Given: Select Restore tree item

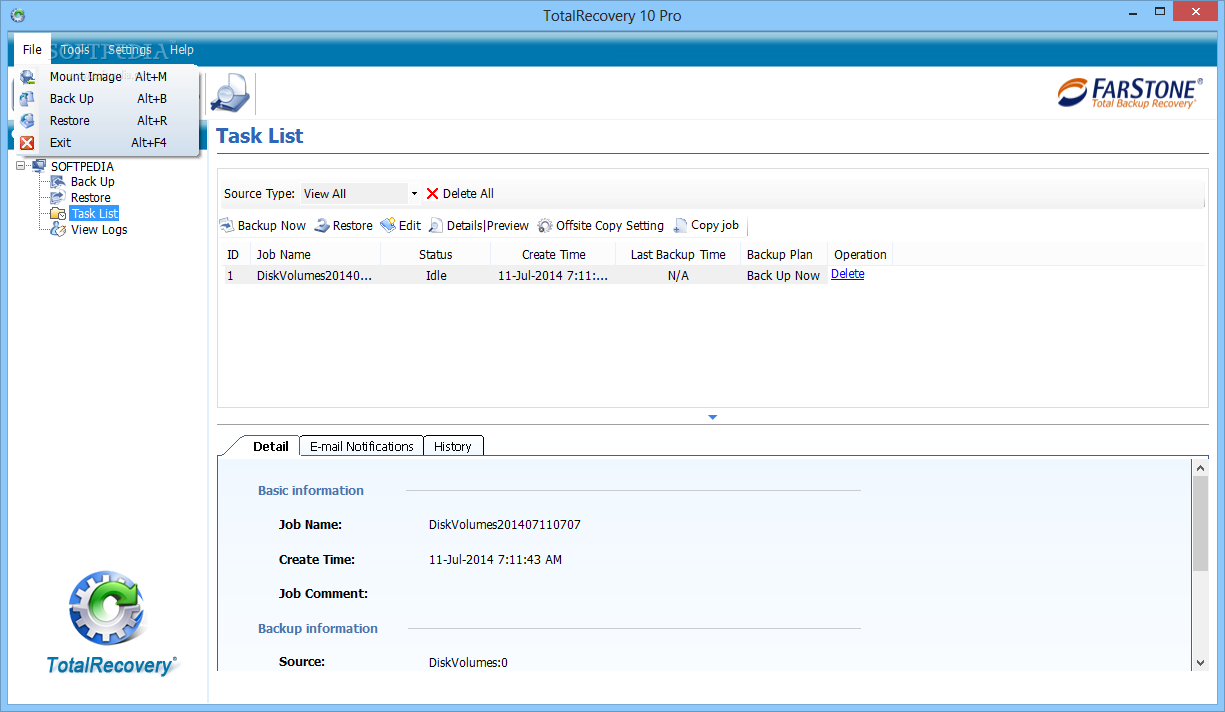Looking at the screenshot, I should point(91,198).
